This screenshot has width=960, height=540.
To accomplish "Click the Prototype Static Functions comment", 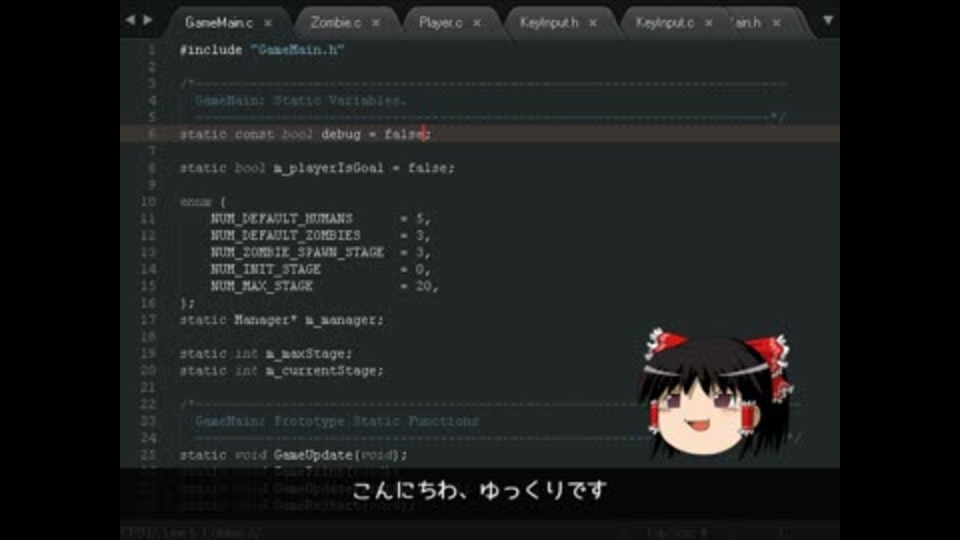I will 337,421.
